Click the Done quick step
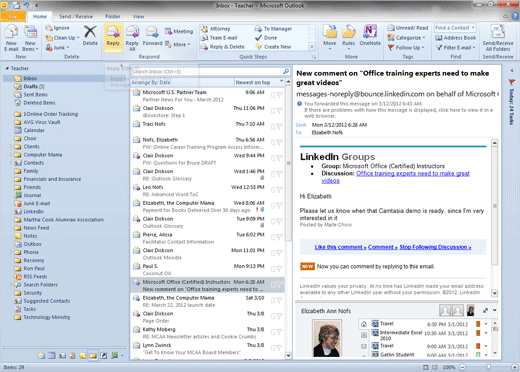Viewport: 520px width, 372px height. click(x=266, y=38)
